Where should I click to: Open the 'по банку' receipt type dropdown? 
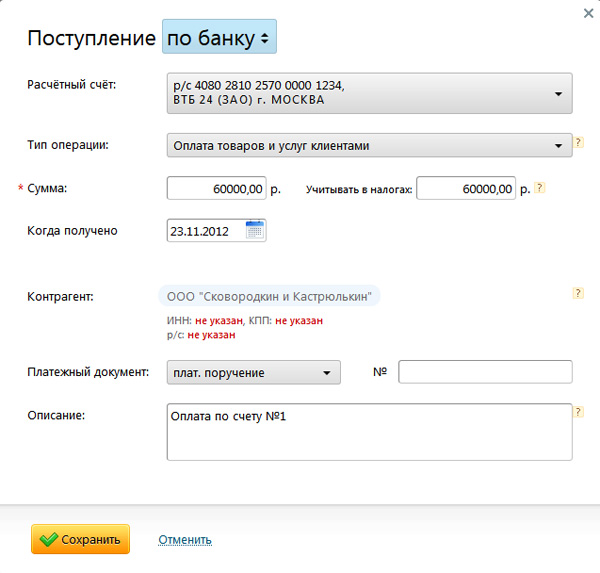219,38
